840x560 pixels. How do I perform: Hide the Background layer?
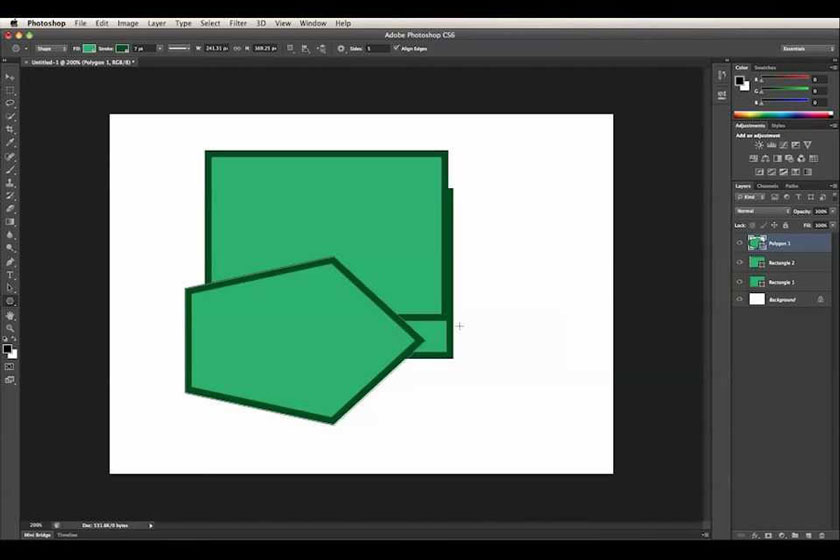point(740,300)
